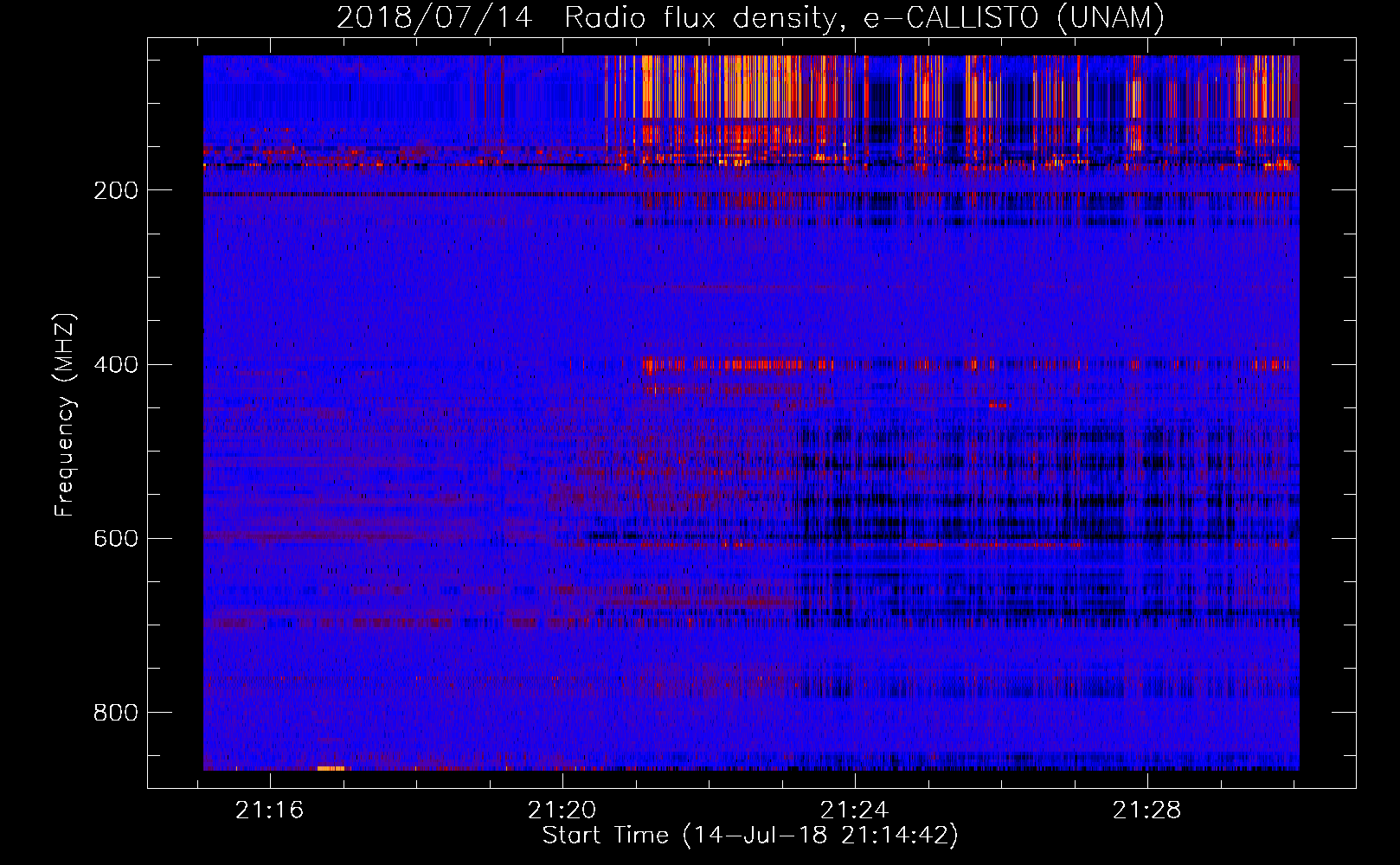The height and width of the screenshot is (865, 1400).
Task: Click the 600 frequency tick label
Action: click(x=115, y=538)
